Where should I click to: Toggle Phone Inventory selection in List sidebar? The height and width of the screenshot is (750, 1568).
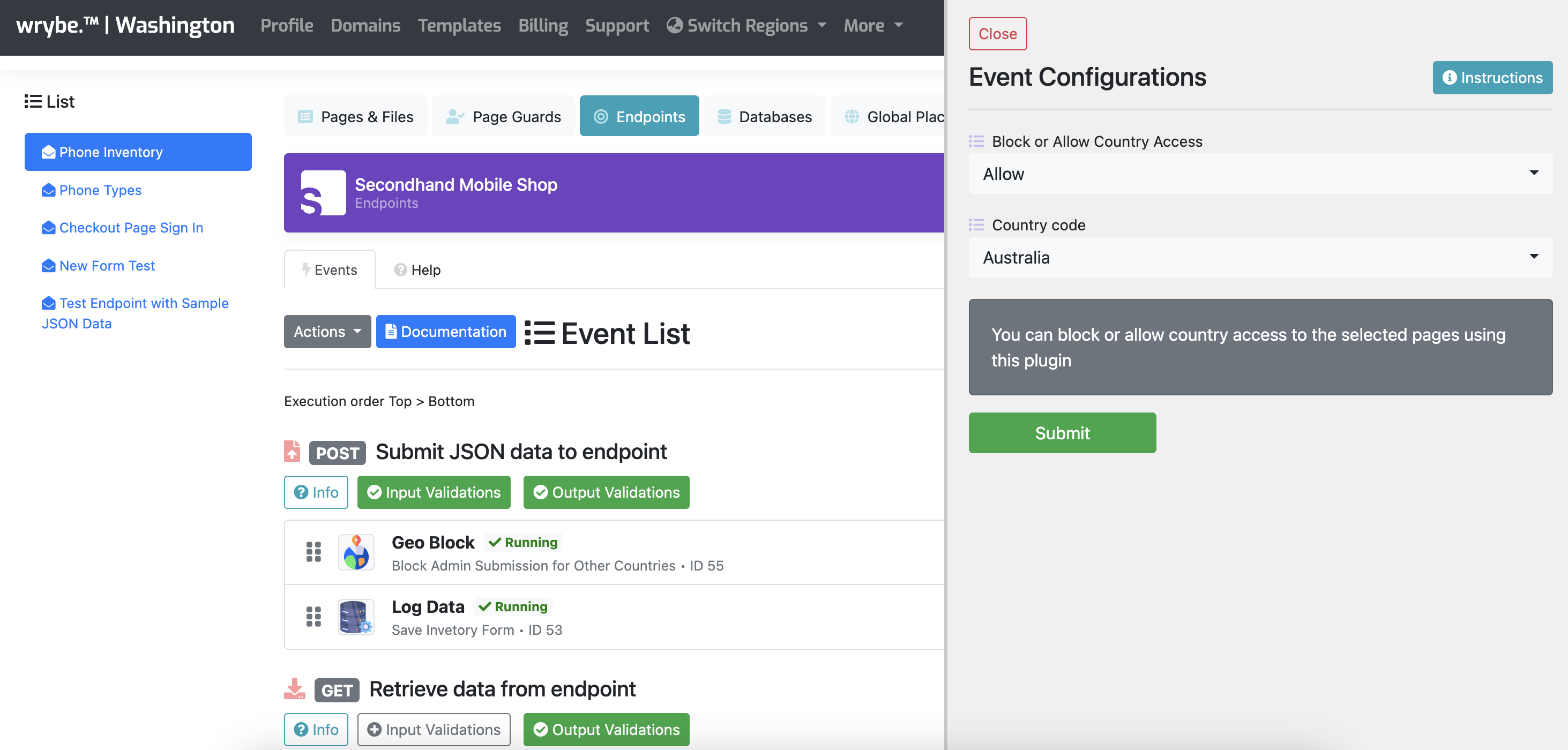[x=138, y=152]
